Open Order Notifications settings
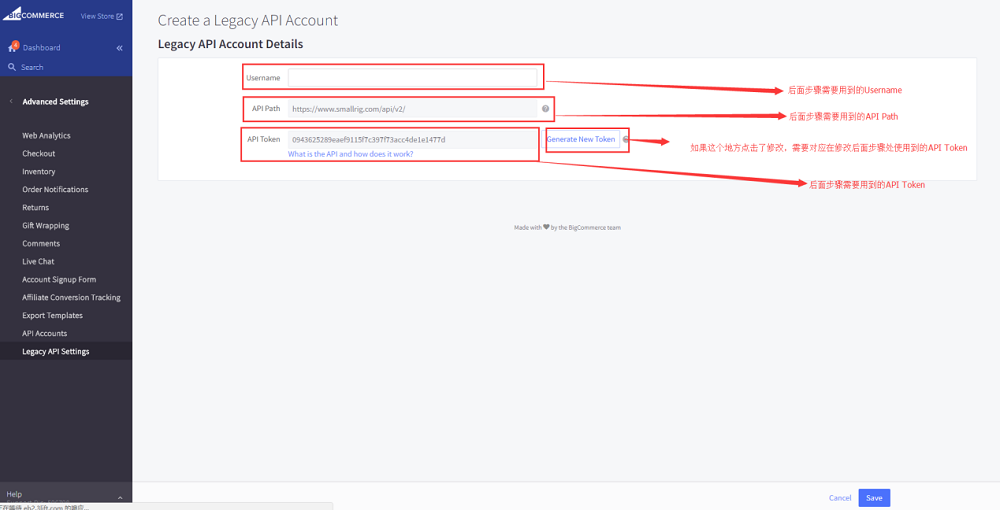1000x510 pixels. coord(55,190)
